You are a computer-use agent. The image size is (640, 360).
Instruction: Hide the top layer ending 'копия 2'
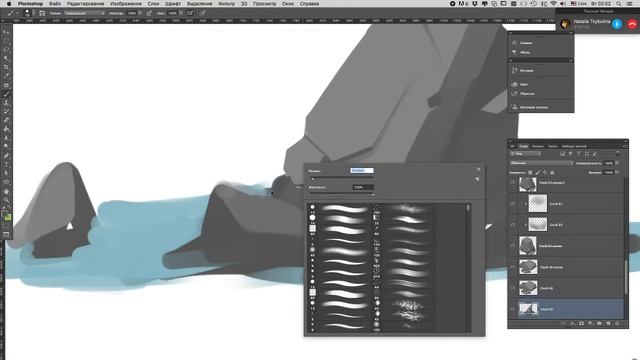click(x=513, y=183)
